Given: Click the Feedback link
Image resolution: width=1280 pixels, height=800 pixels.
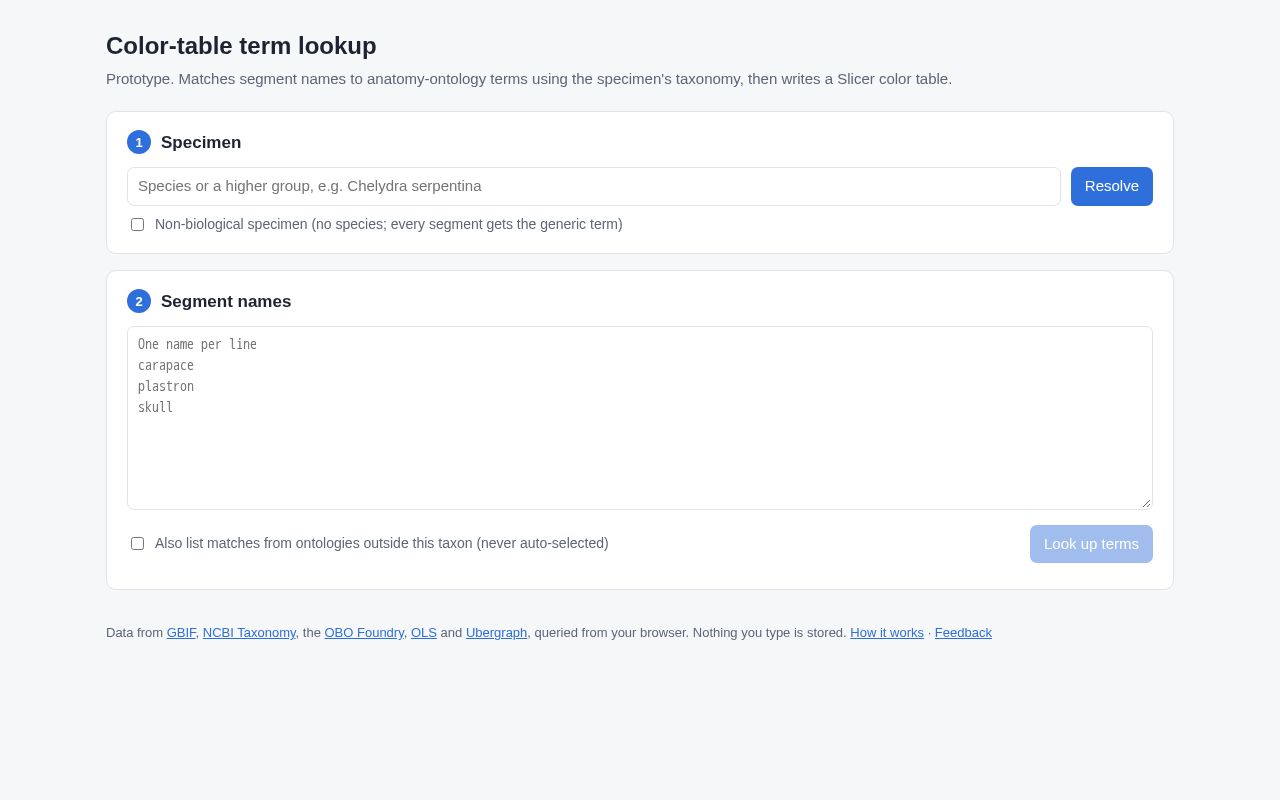Looking at the screenshot, I should (963, 633).
